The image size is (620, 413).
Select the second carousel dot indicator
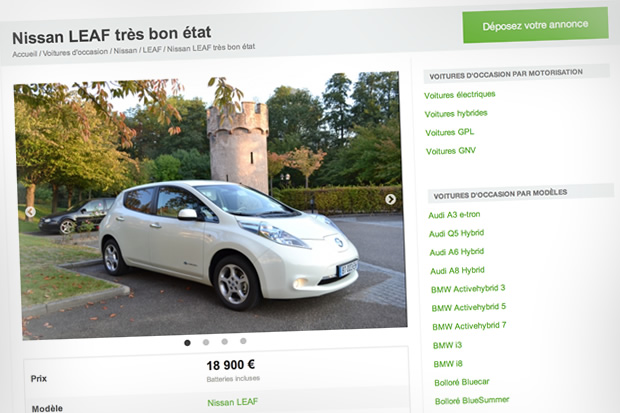[x=206, y=342]
